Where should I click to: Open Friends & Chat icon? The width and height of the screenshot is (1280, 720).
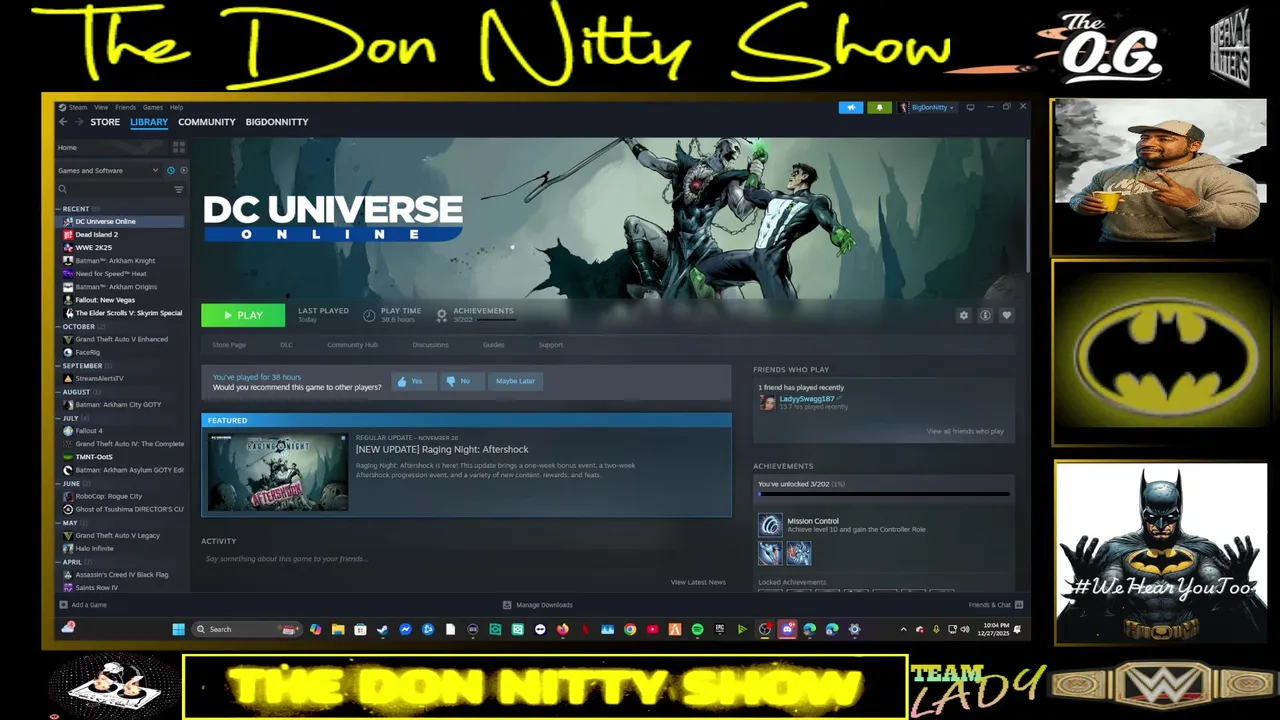point(1019,605)
